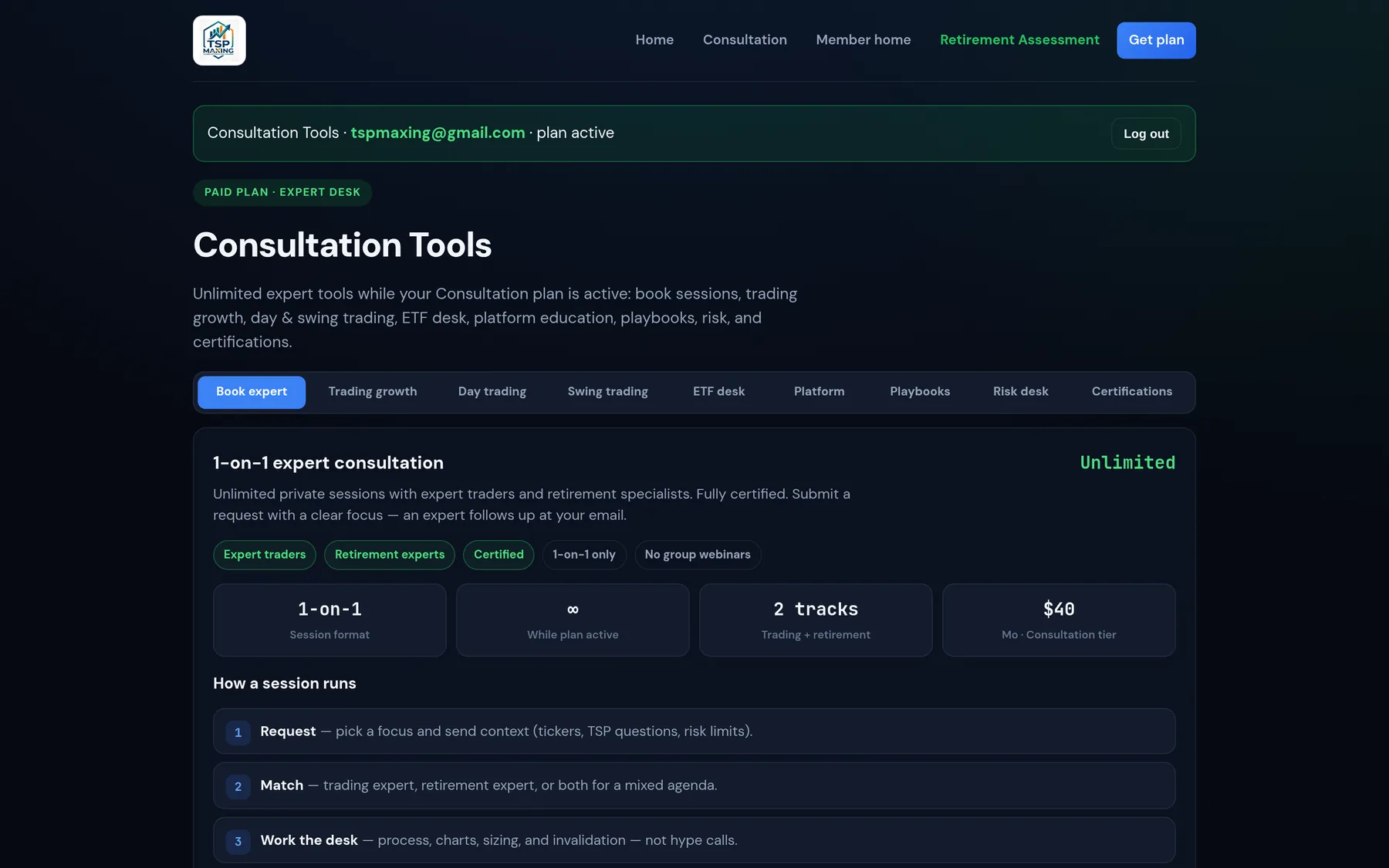Click the Request step row
The width and height of the screenshot is (1389, 868).
[x=694, y=731]
